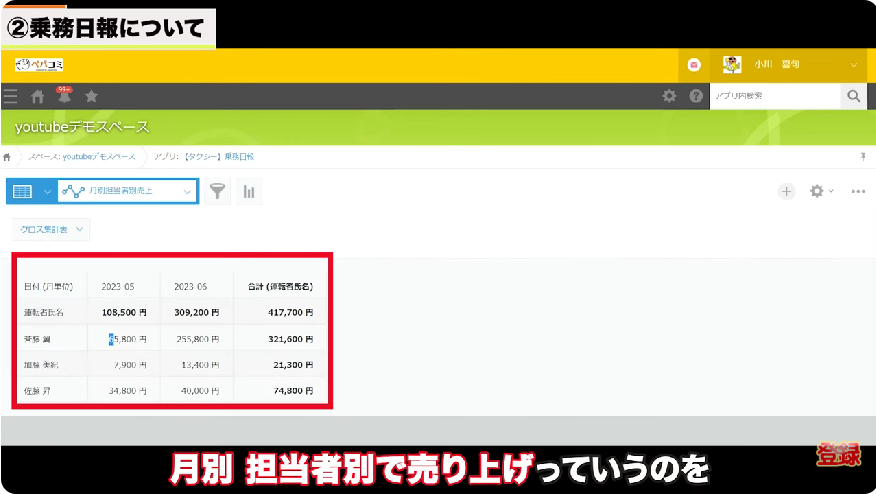Click the pin icon at breadcrumb right

[862, 157]
